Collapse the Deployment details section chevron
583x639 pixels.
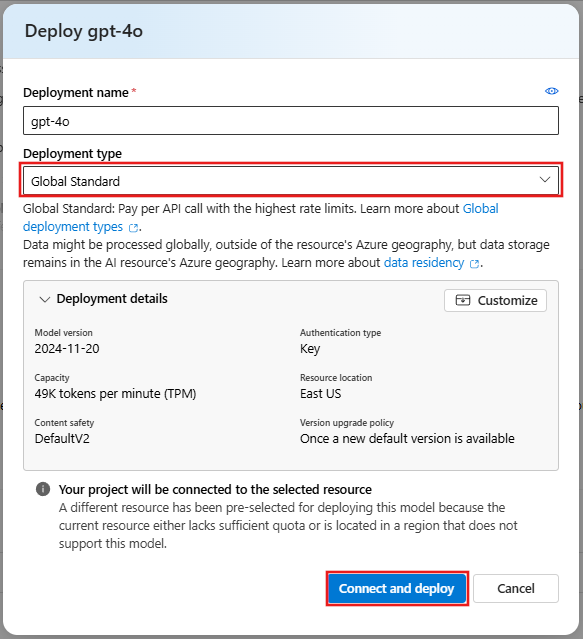pyautogui.click(x=44, y=300)
